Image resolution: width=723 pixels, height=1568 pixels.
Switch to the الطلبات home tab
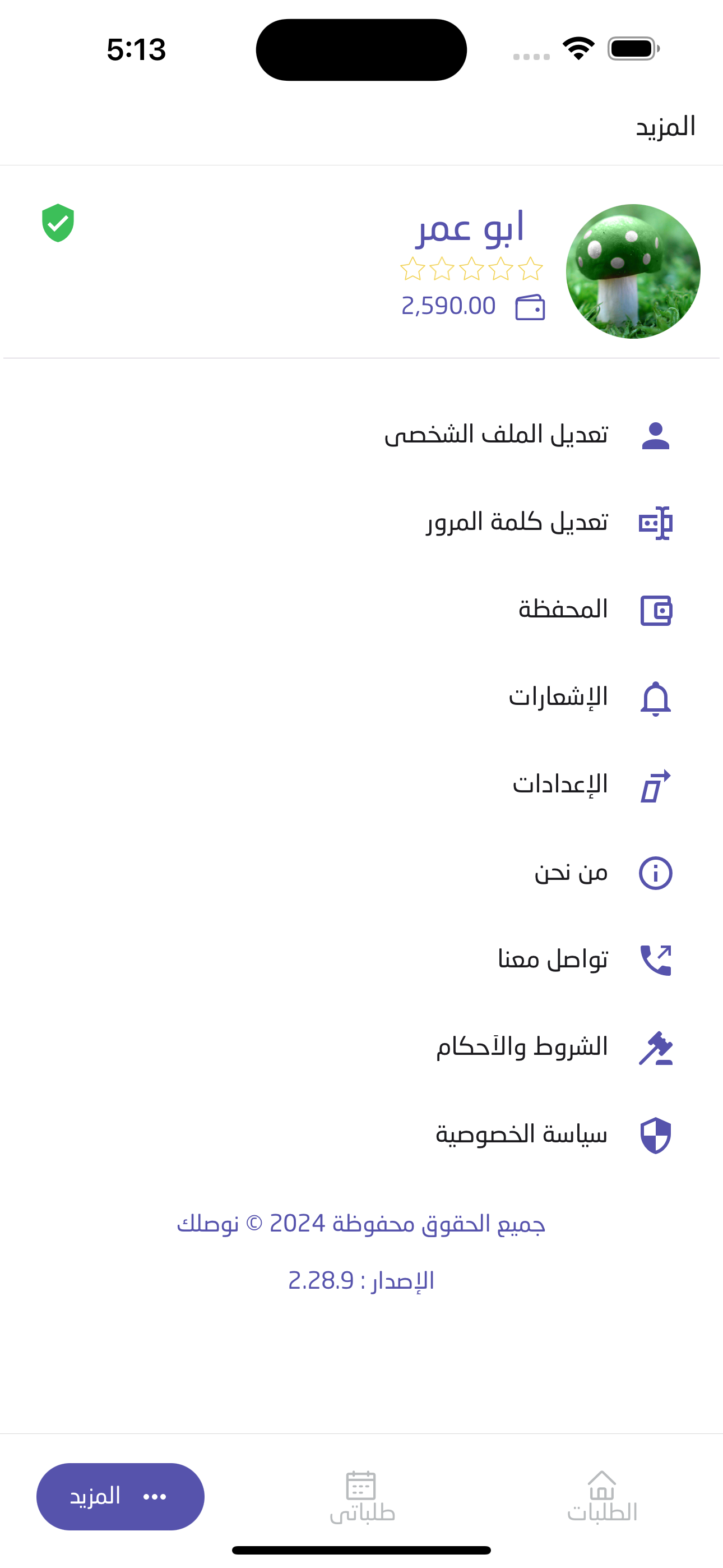click(x=602, y=1496)
